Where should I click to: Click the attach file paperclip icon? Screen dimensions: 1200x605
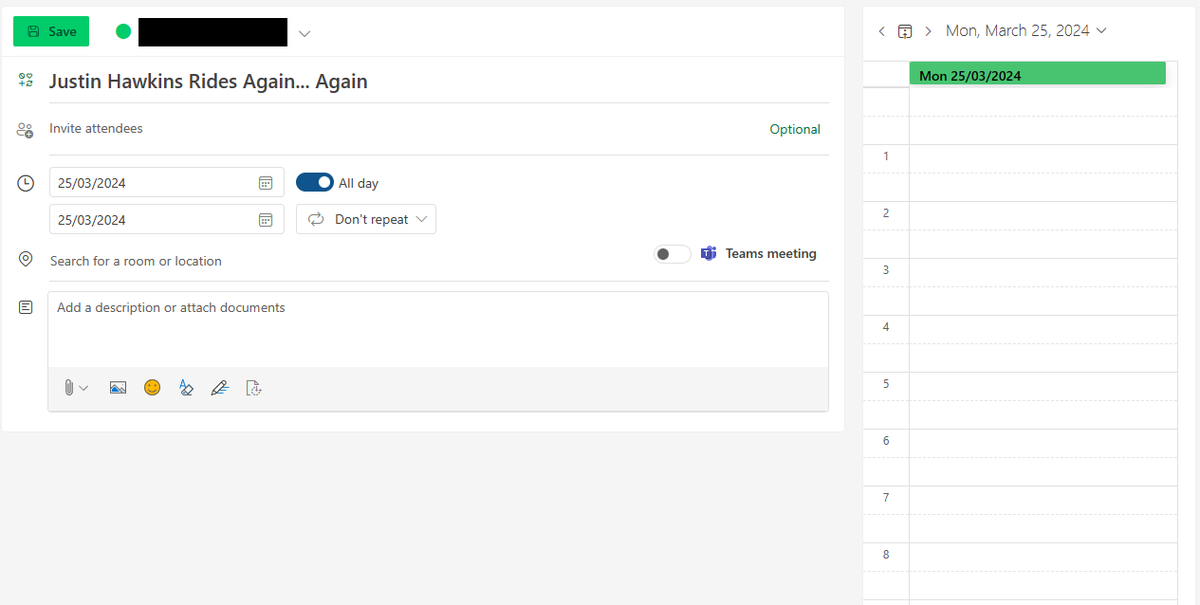click(x=69, y=388)
